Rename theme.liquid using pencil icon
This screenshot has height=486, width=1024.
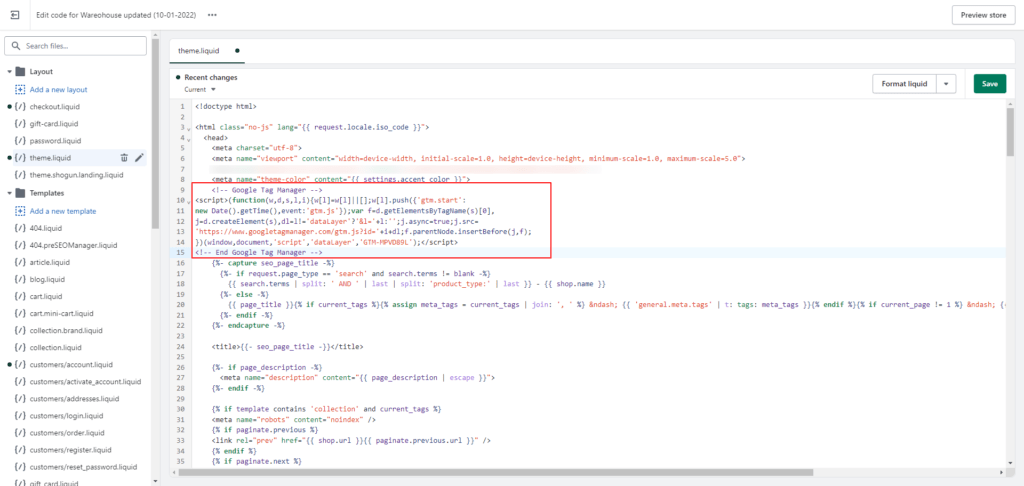pyautogui.click(x=139, y=157)
